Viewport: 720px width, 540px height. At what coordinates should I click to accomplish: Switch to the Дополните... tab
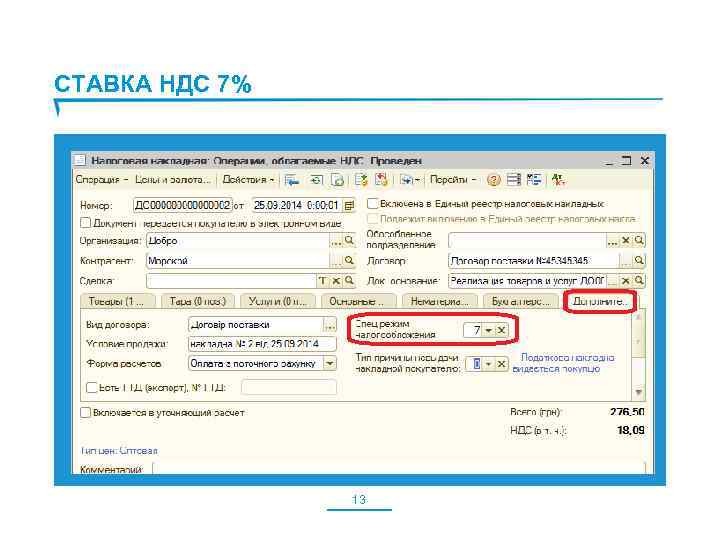(x=600, y=301)
